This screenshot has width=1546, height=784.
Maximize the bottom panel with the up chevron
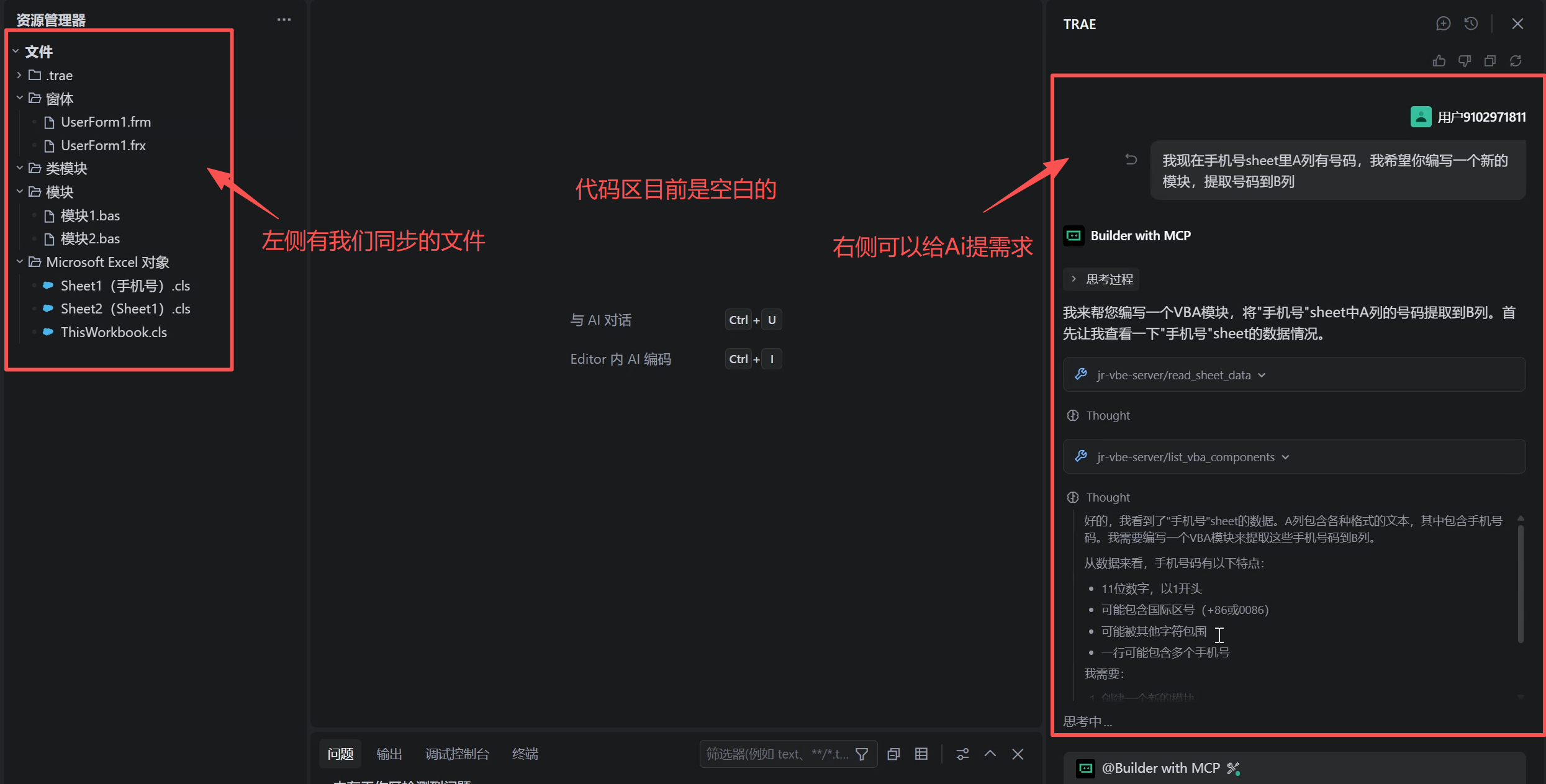(990, 754)
